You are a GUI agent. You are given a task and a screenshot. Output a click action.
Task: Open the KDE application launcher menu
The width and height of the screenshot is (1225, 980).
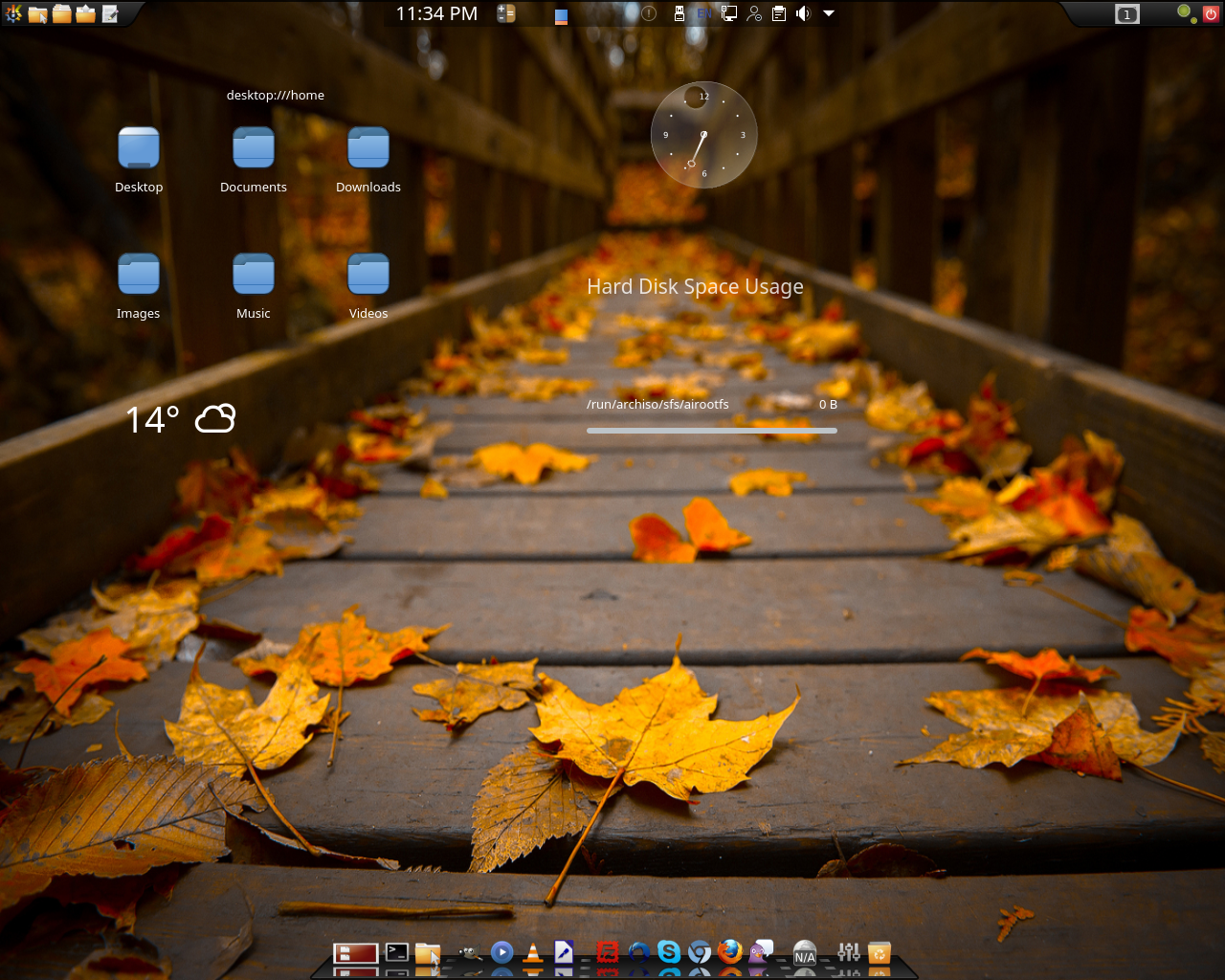pos(13,13)
